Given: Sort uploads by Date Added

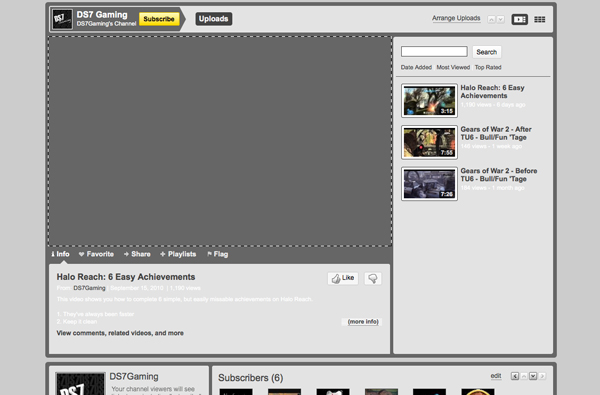Looking at the screenshot, I should (416, 67).
